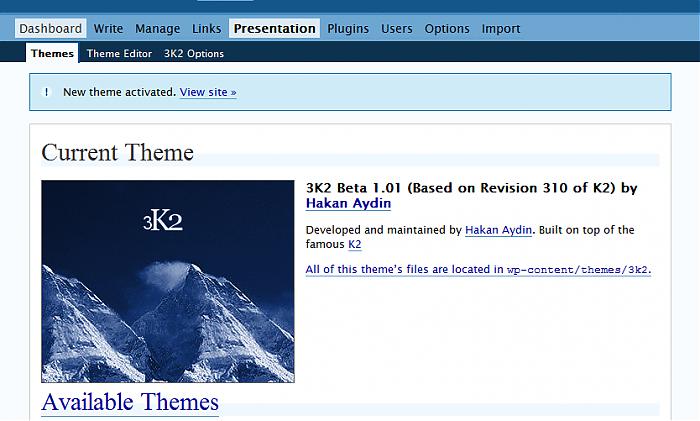The height and width of the screenshot is (421, 700).
Task: Open the Plugins section
Action: point(348,29)
